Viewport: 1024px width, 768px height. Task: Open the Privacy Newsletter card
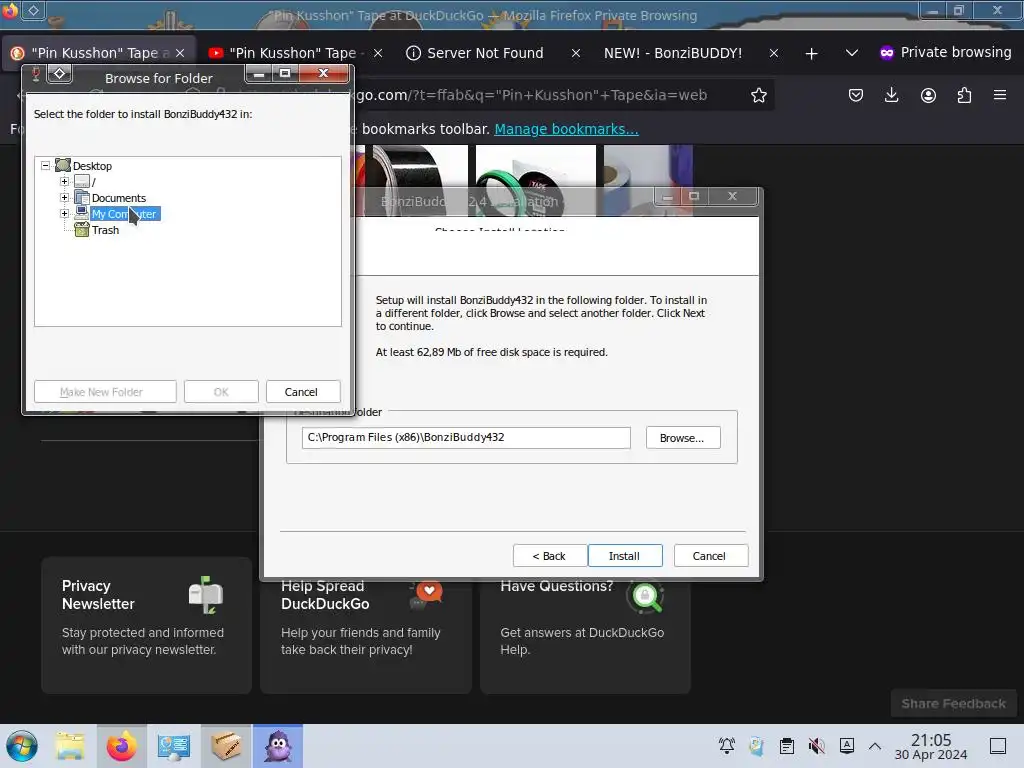point(146,625)
